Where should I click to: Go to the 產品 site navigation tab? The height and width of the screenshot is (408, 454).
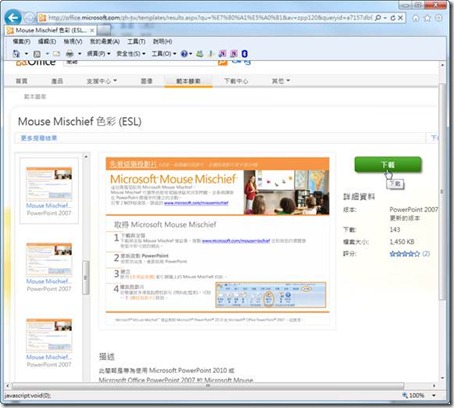57,81
